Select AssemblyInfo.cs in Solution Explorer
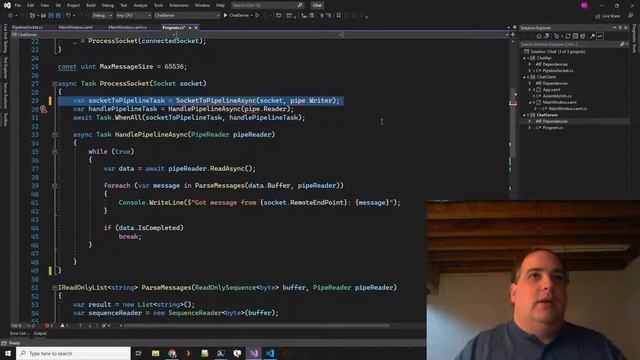The image size is (640, 360). click(x=557, y=96)
